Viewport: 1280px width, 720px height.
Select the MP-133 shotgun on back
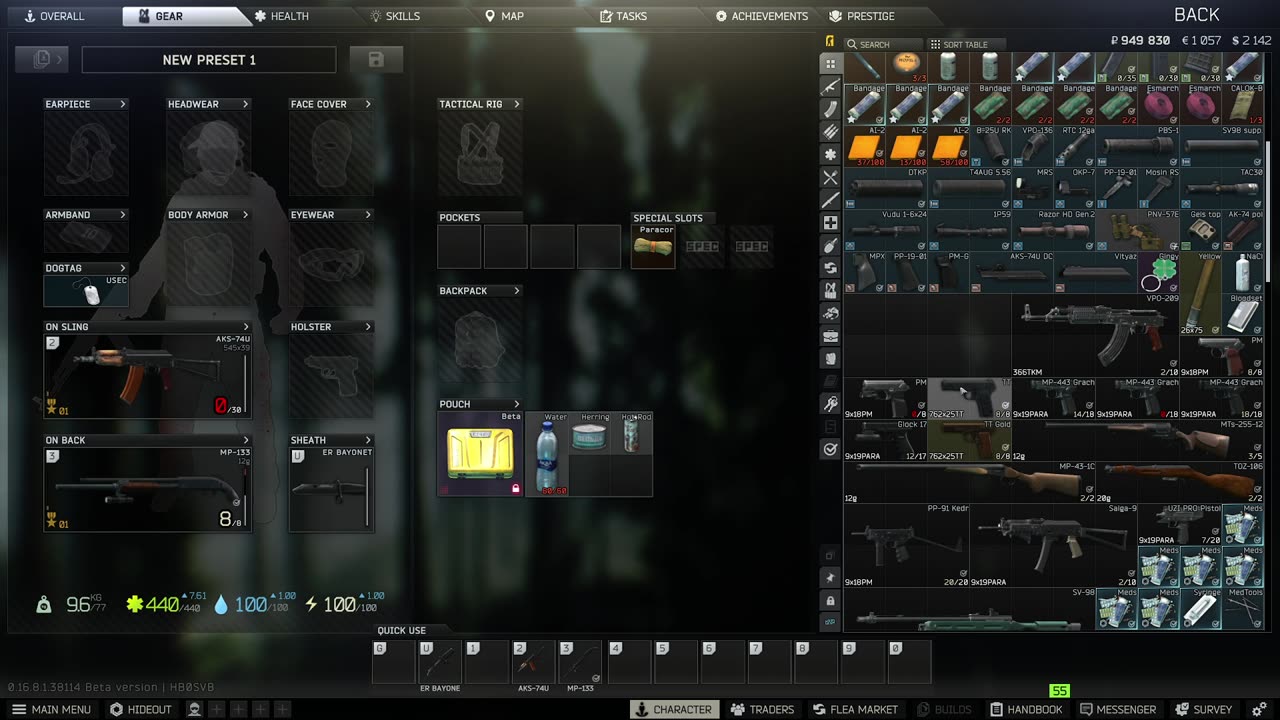pos(147,489)
